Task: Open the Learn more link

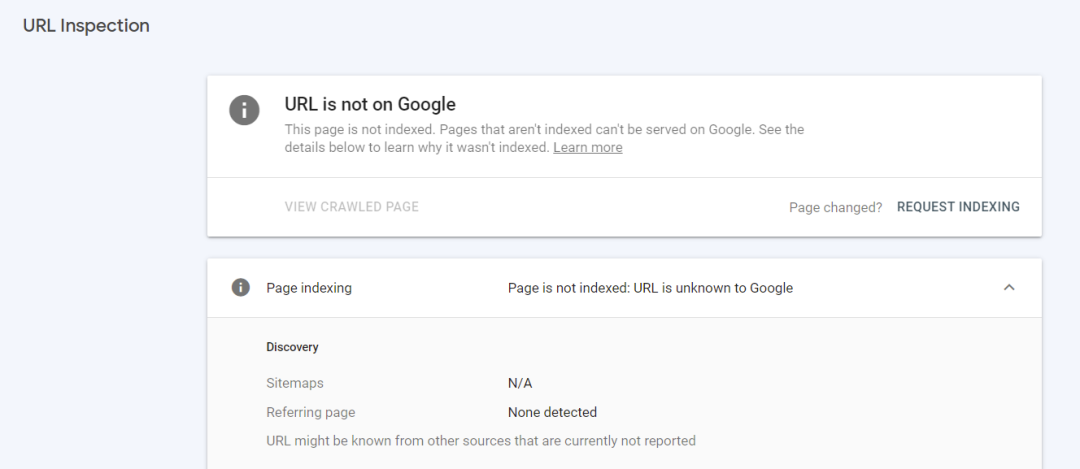Action: click(587, 148)
